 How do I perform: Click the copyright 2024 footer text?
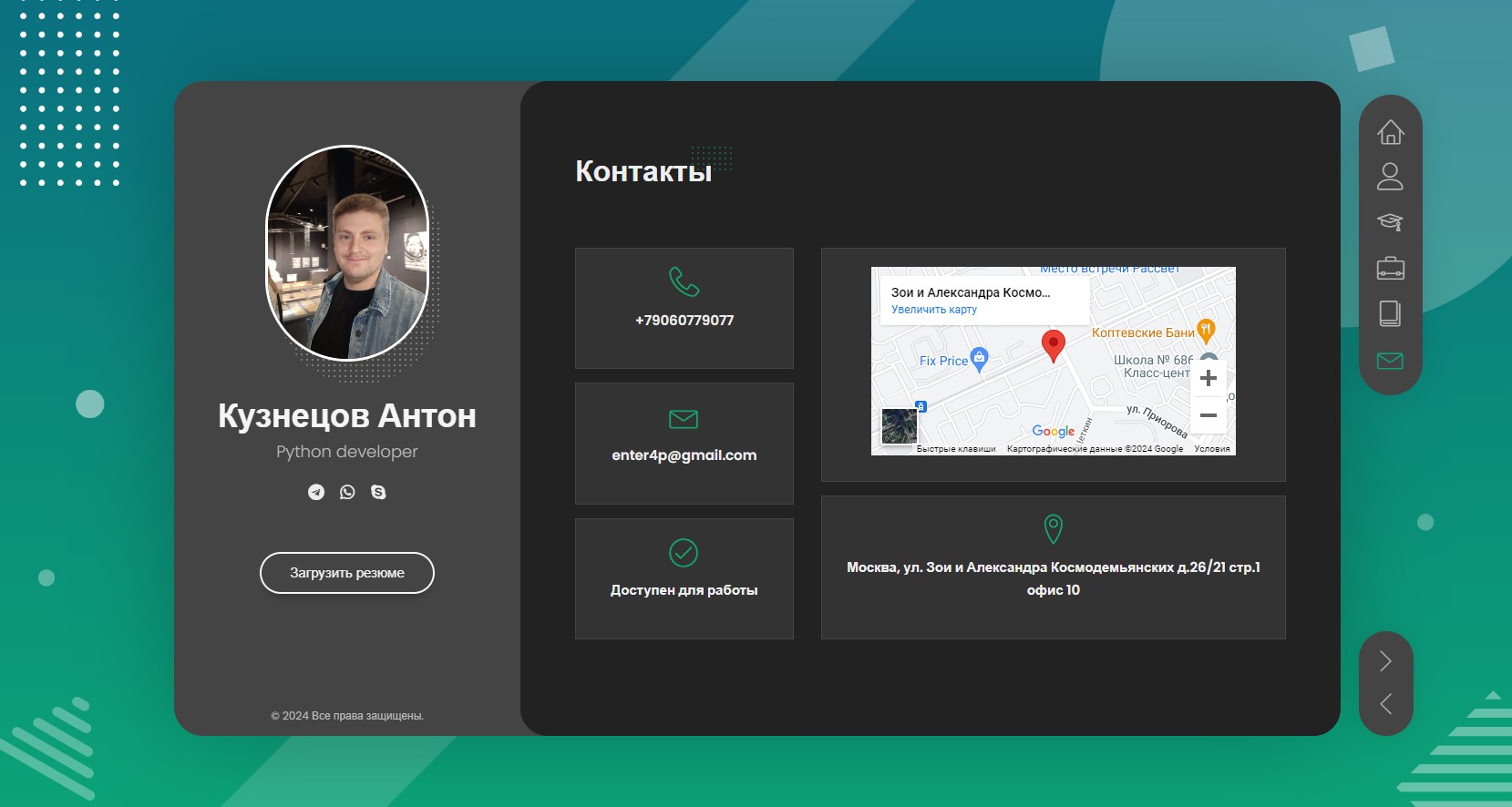pyautogui.click(x=347, y=716)
